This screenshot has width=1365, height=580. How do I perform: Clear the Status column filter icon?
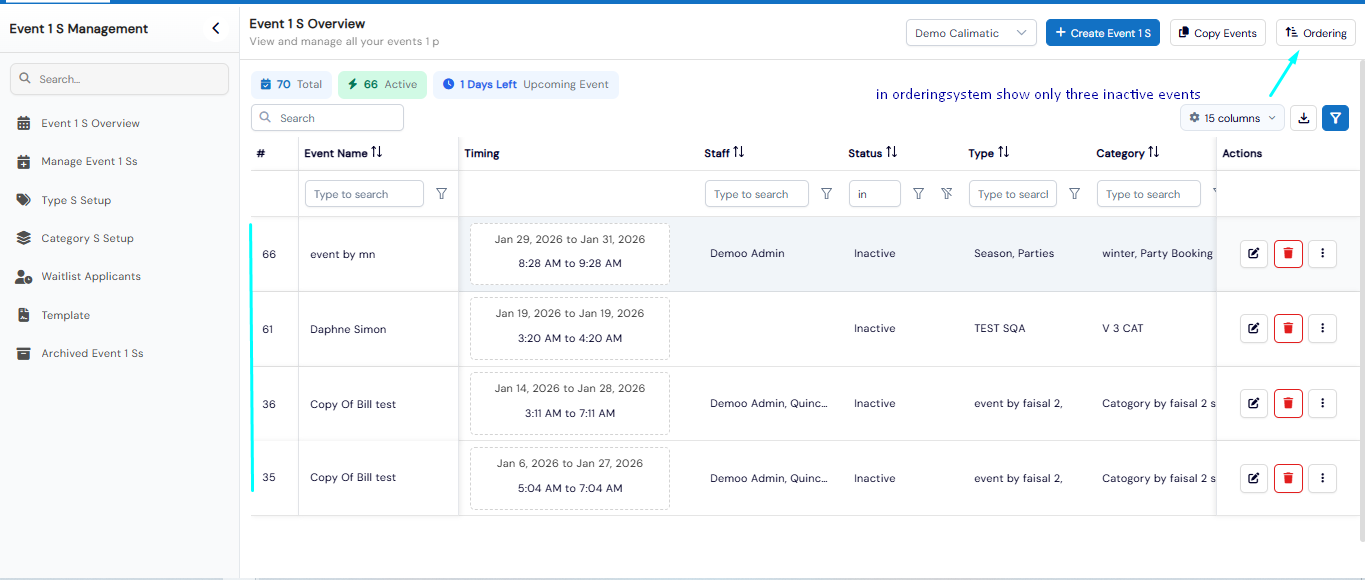pyautogui.click(x=946, y=194)
